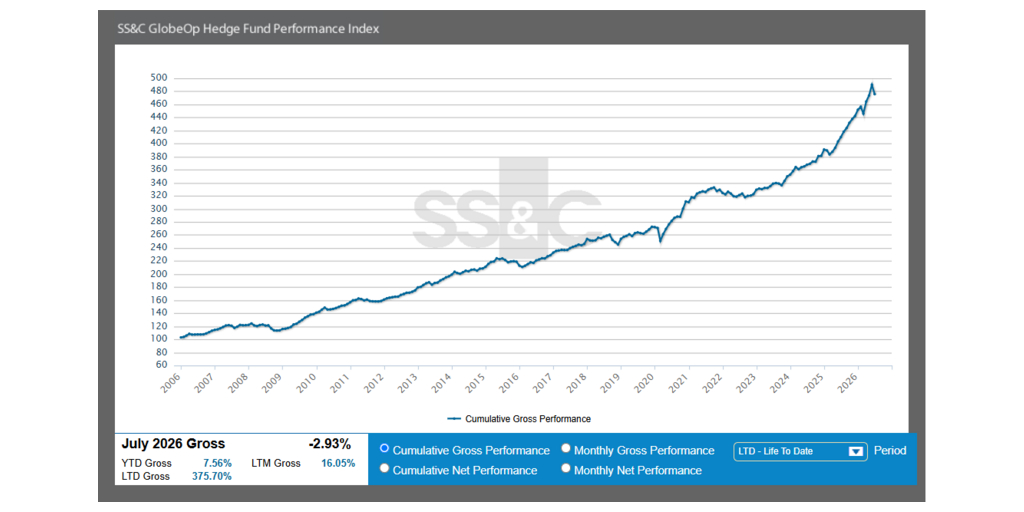This screenshot has height=512, width=1024.
Task: Click the -2.93% monthly gross value
Action: coord(329,444)
